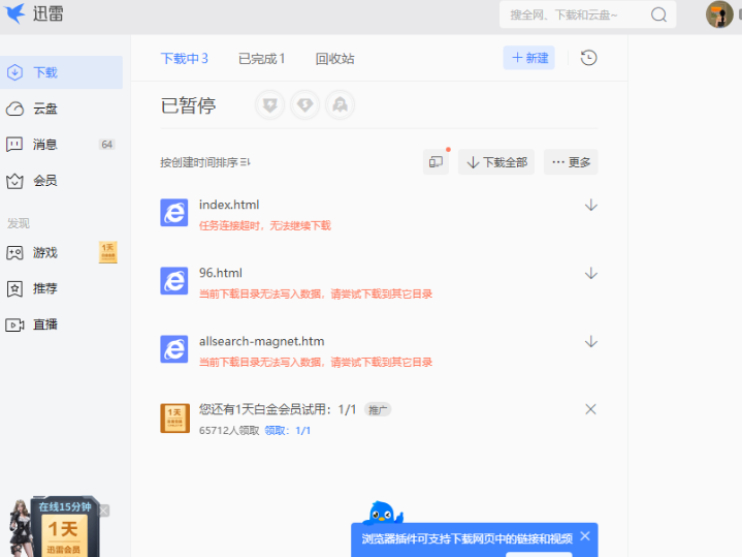The width and height of the screenshot is (742, 557).
Task: Click error text 任务连接超时，无法继续下载
Action: [265, 225]
